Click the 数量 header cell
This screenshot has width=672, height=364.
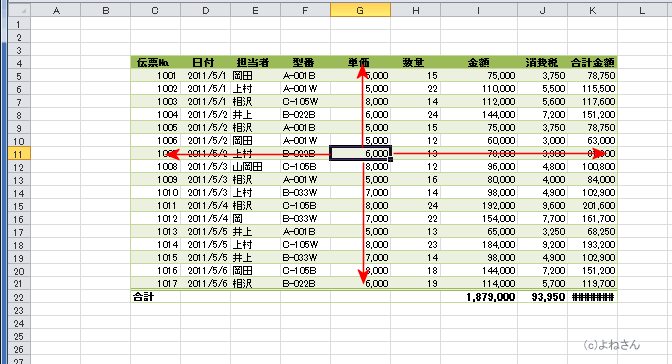415,63
